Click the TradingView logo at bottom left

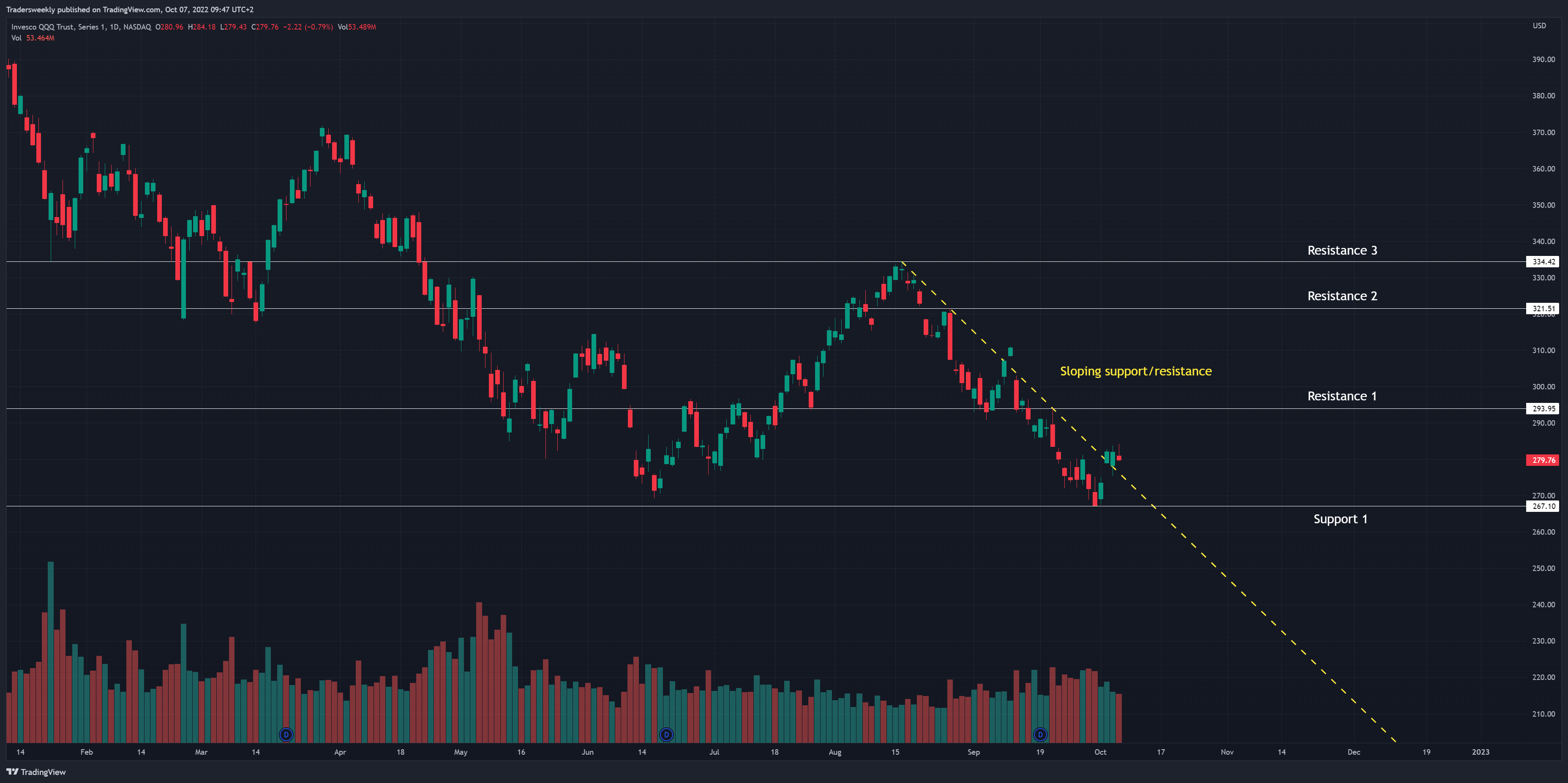36,772
